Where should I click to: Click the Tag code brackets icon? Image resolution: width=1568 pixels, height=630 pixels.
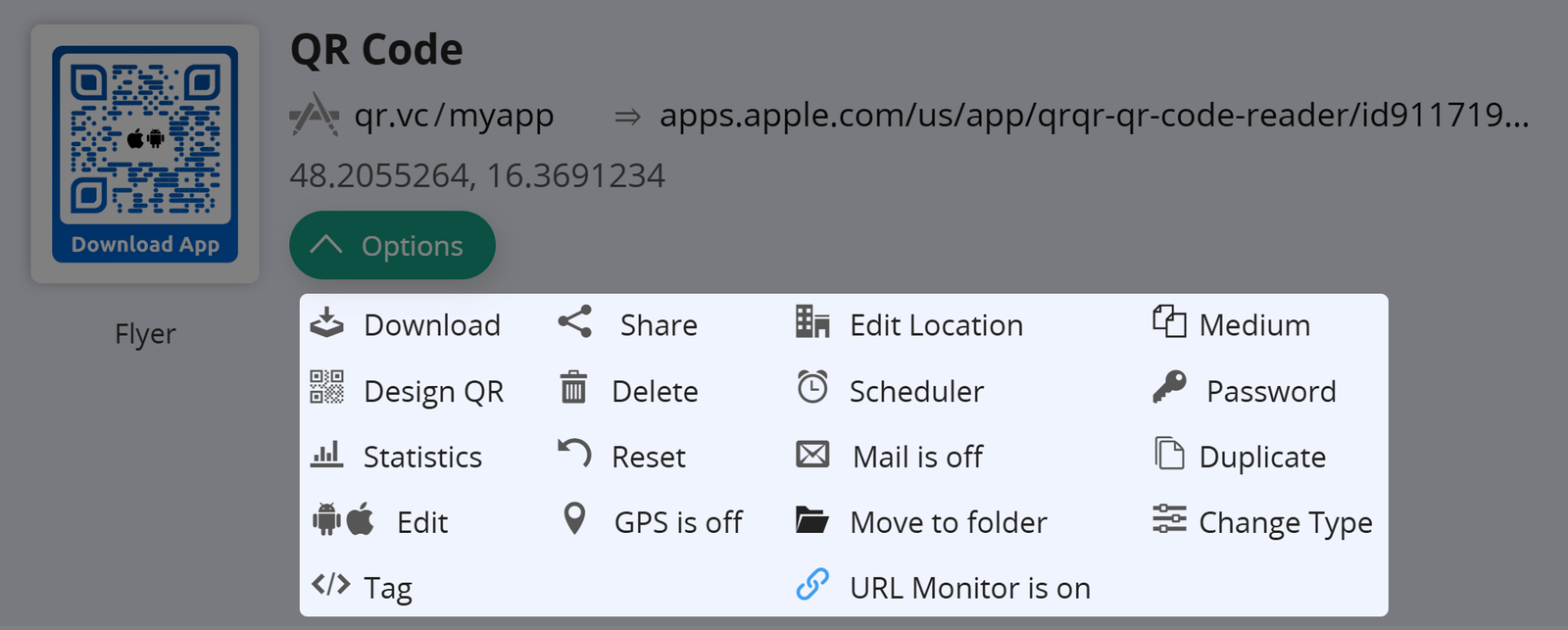(330, 585)
